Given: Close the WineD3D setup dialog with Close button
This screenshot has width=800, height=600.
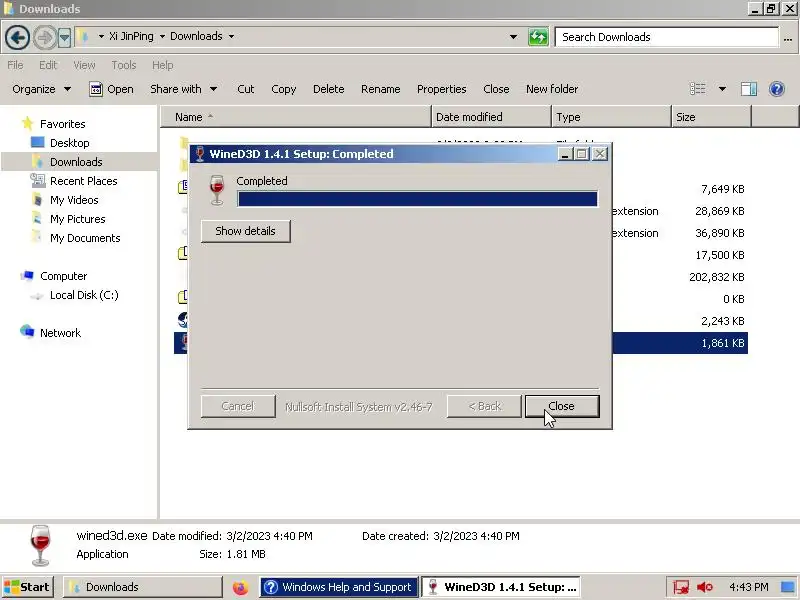Looking at the screenshot, I should click(562, 406).
